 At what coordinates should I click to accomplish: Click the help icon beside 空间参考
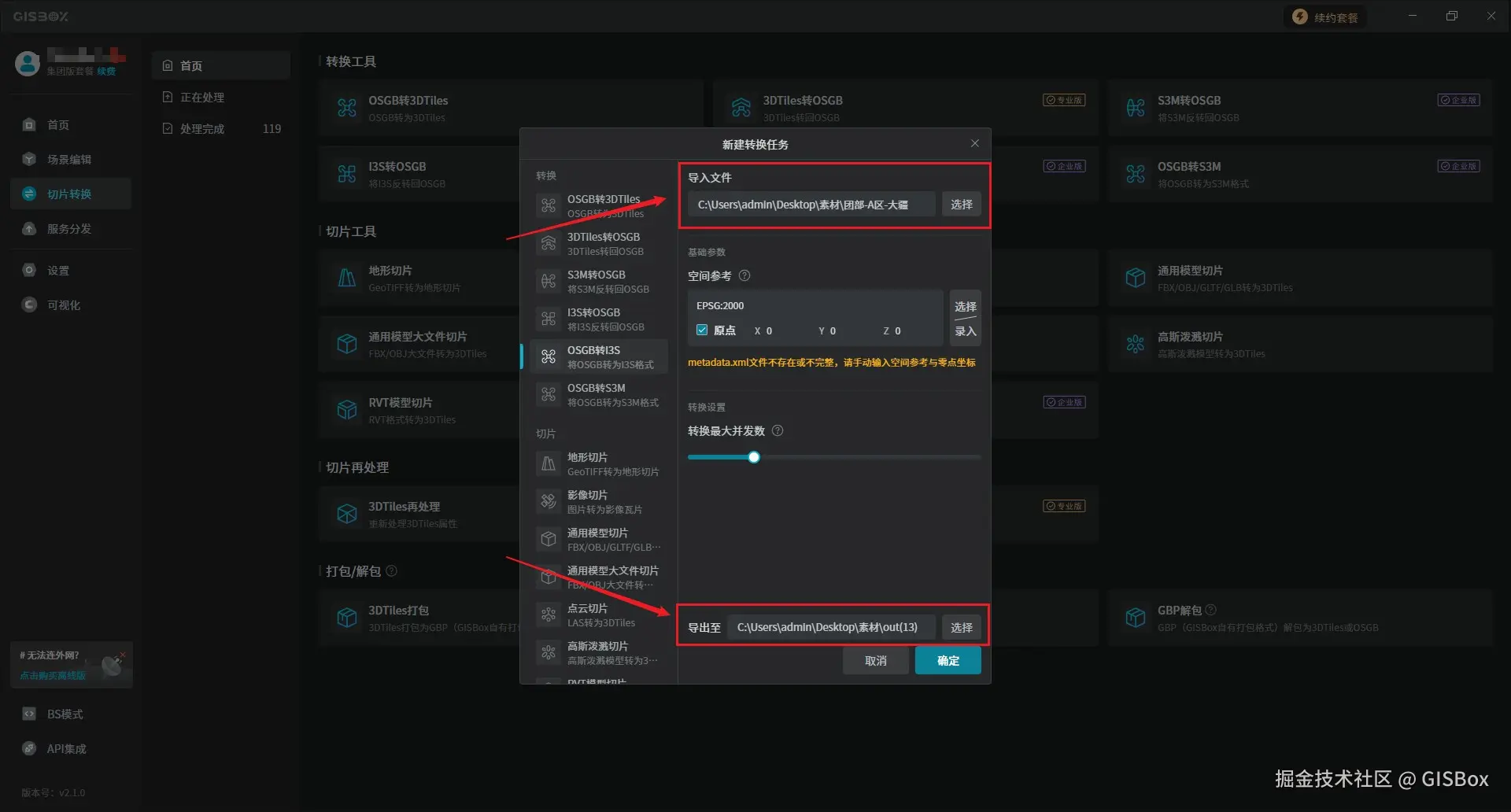pyautogui.click(x=744, y=275)
